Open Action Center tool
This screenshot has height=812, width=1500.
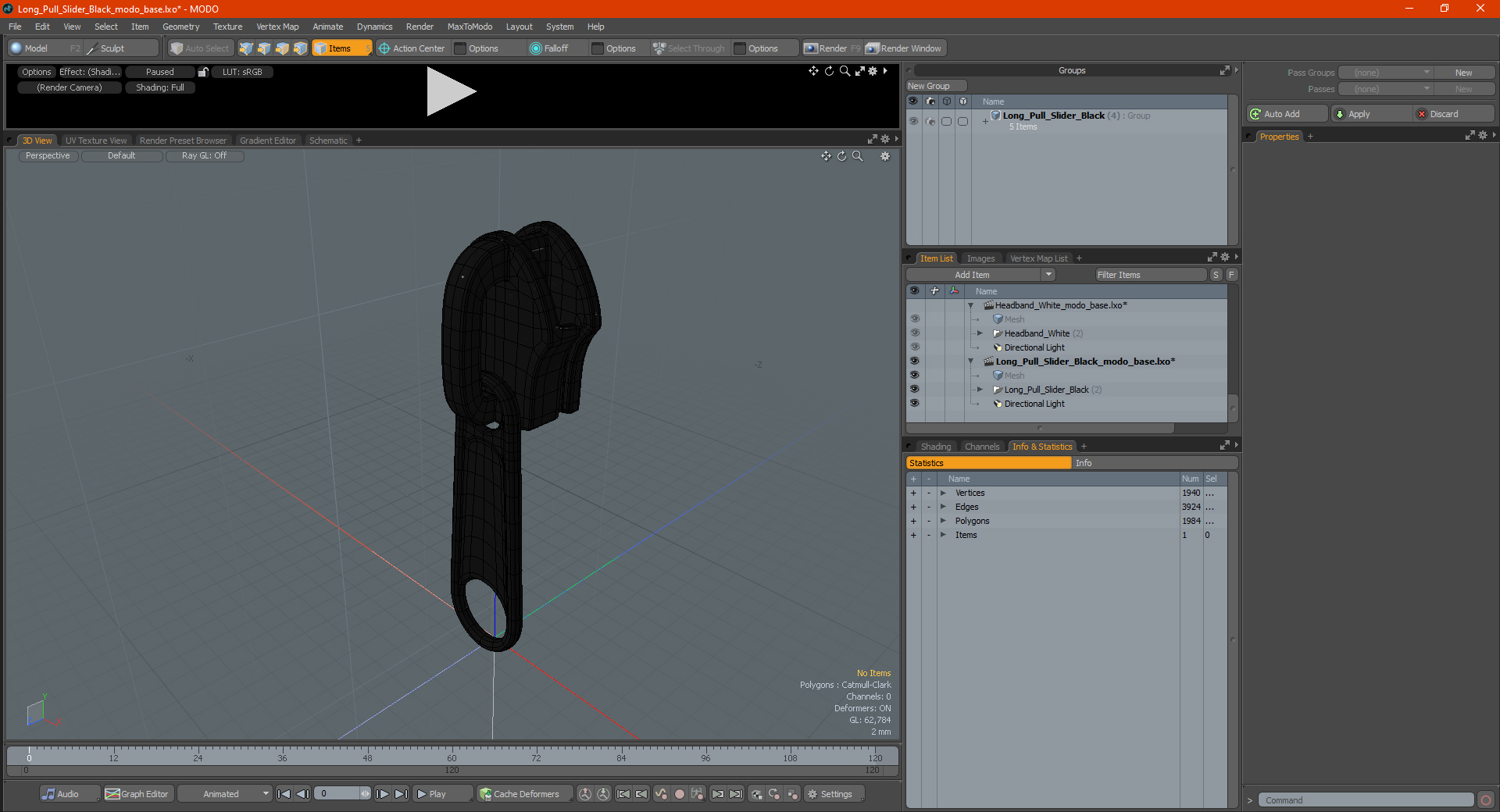coord(412,48)
